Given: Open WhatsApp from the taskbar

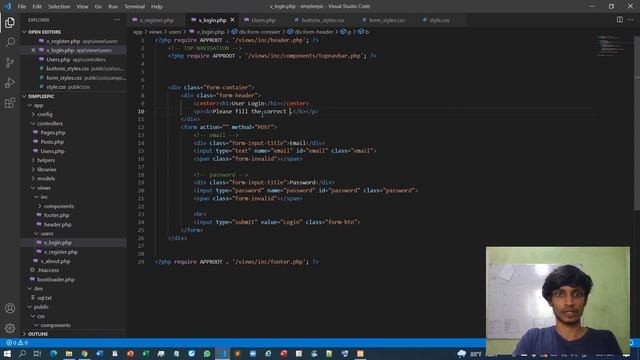Looking at the screenshot, I should tap(207, 353).
